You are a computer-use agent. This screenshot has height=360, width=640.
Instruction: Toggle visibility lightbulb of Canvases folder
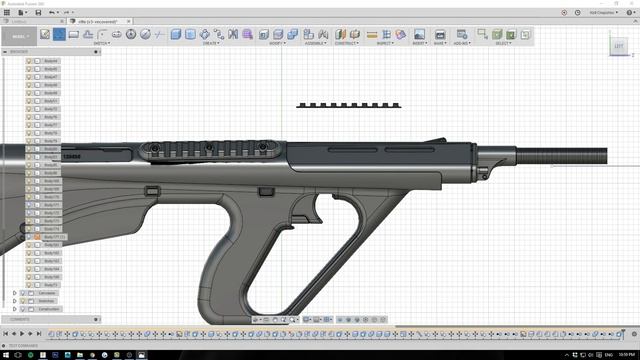coord(23,293)
